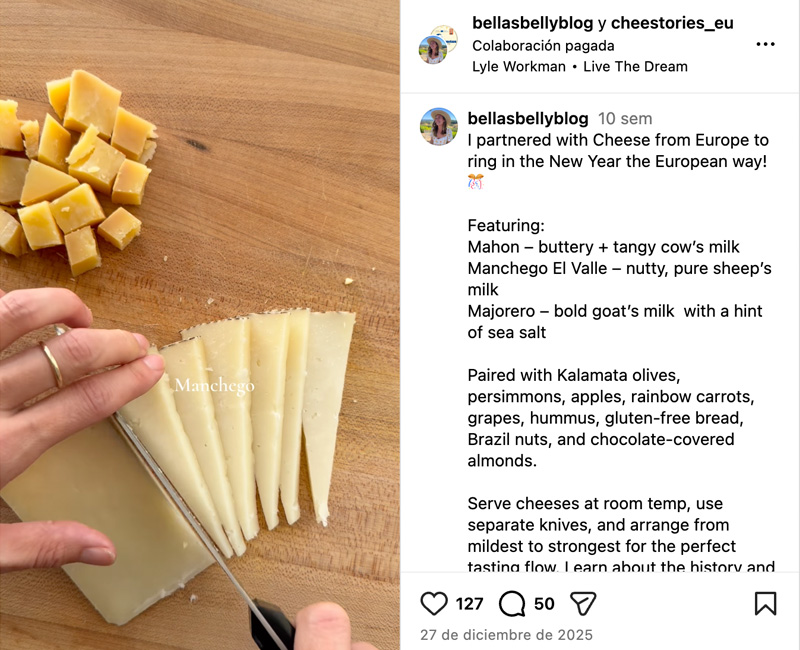Open the Lyle Workman Live The Dream audio
Viewport: 800px width, 650px height.
(579, 67)
